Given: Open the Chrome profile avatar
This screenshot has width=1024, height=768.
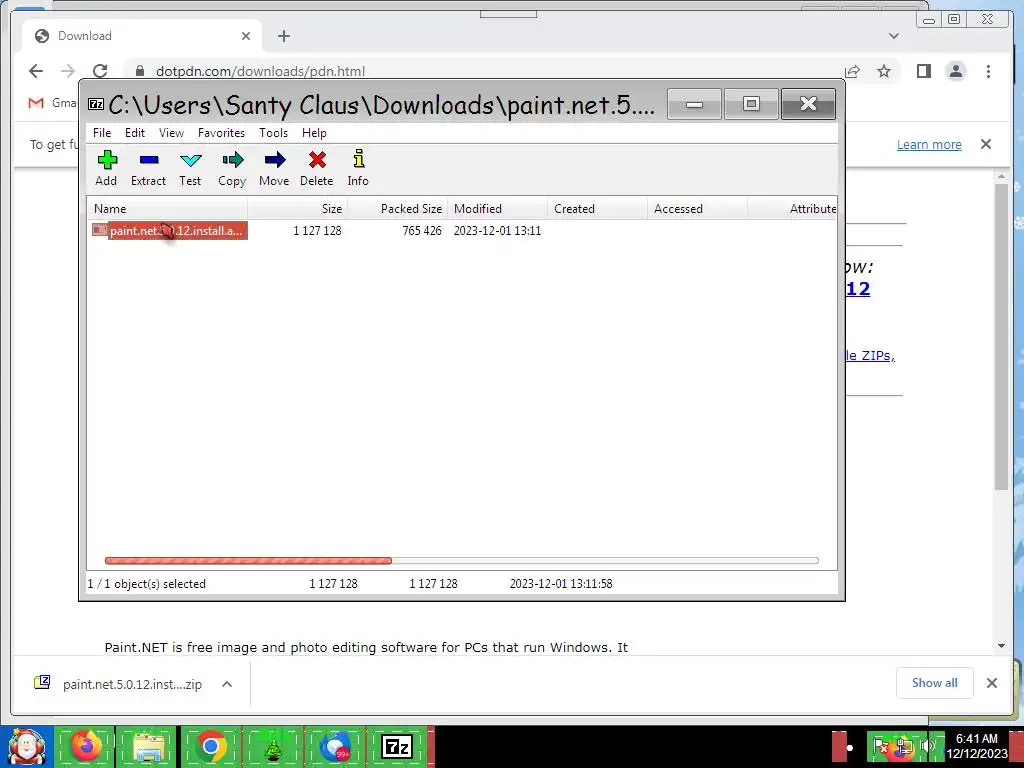Looking at the screenshot, I should click(x=955, y=71).
